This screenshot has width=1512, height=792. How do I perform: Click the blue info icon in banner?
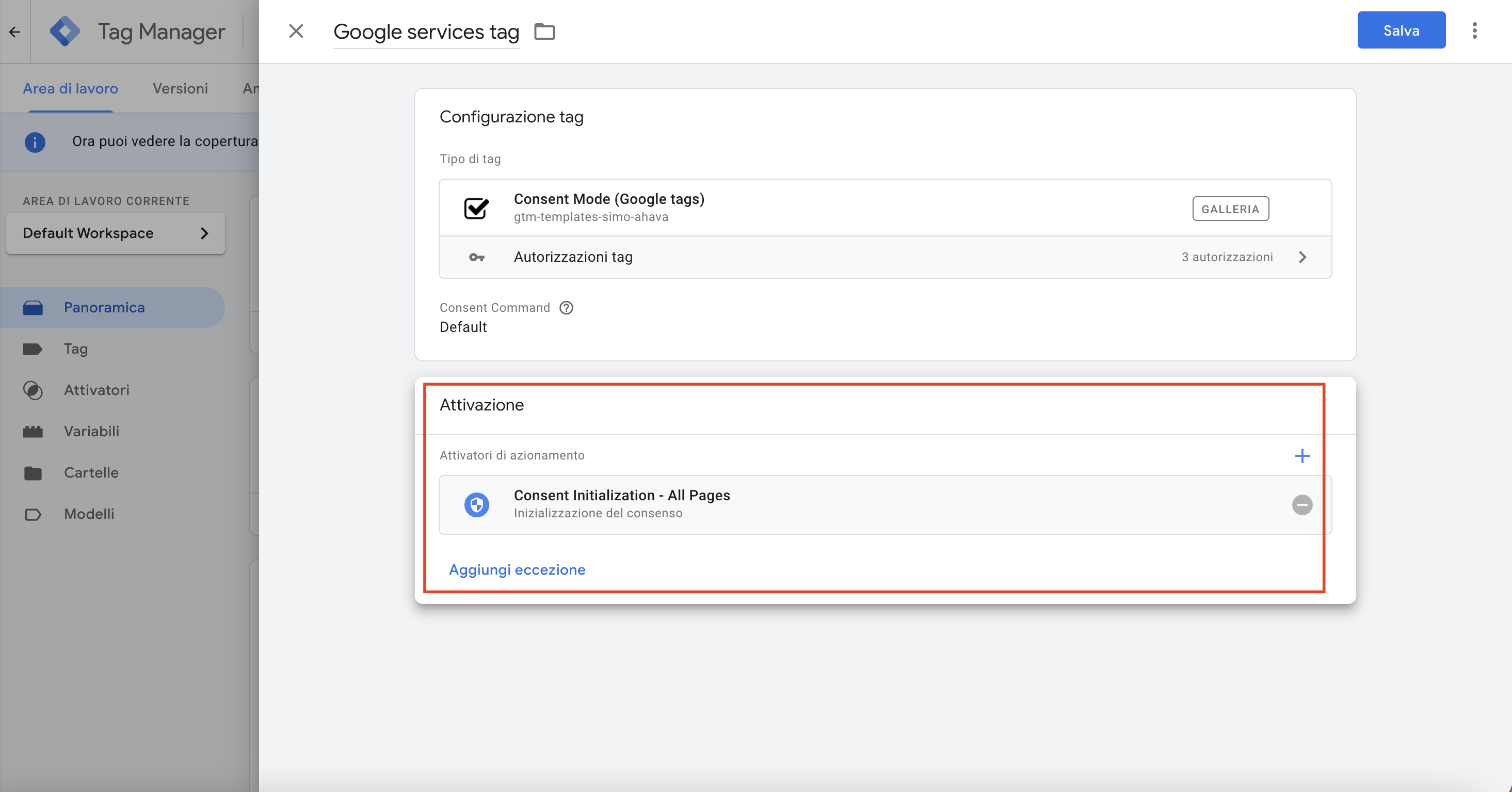tap(35, 141)
